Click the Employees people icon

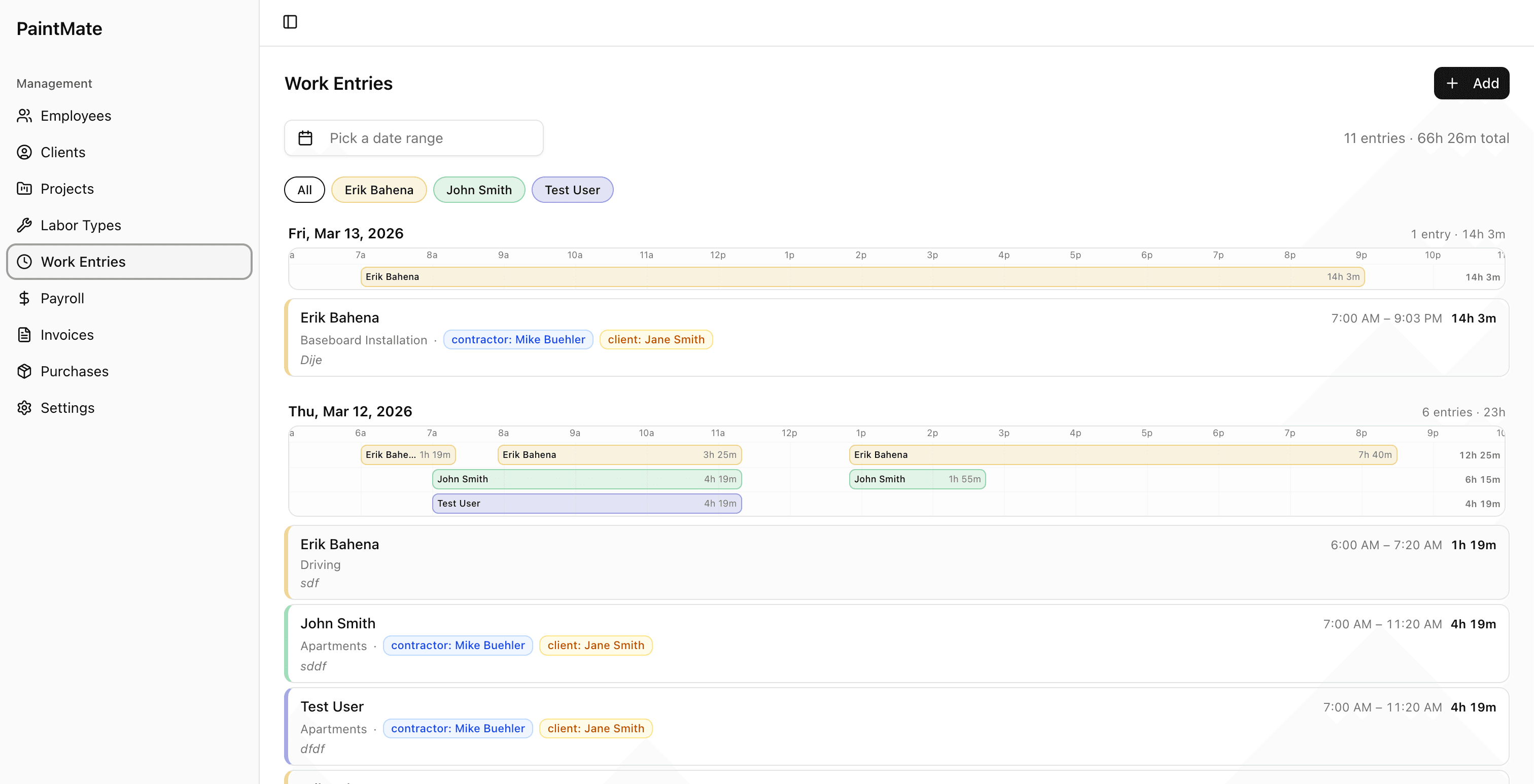[24, 116]
